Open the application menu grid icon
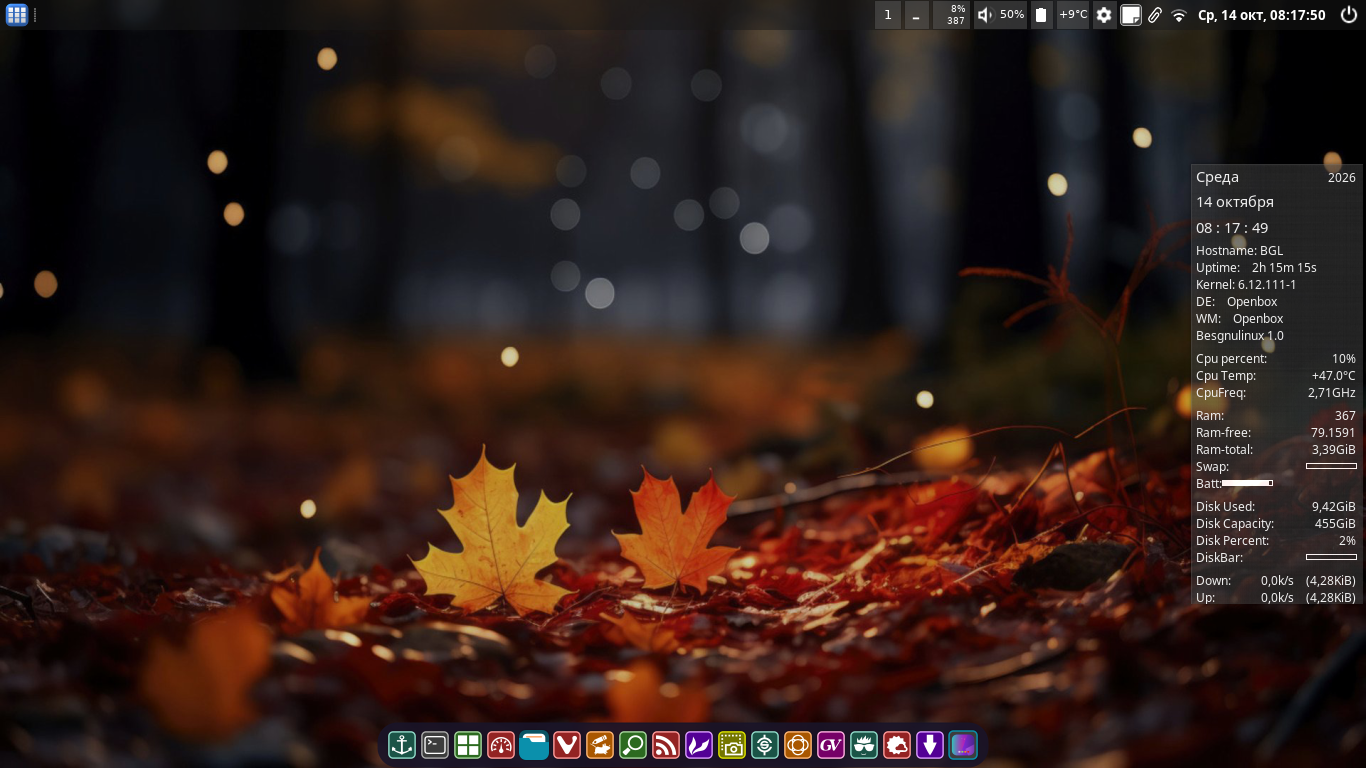 tap(16, 14)
